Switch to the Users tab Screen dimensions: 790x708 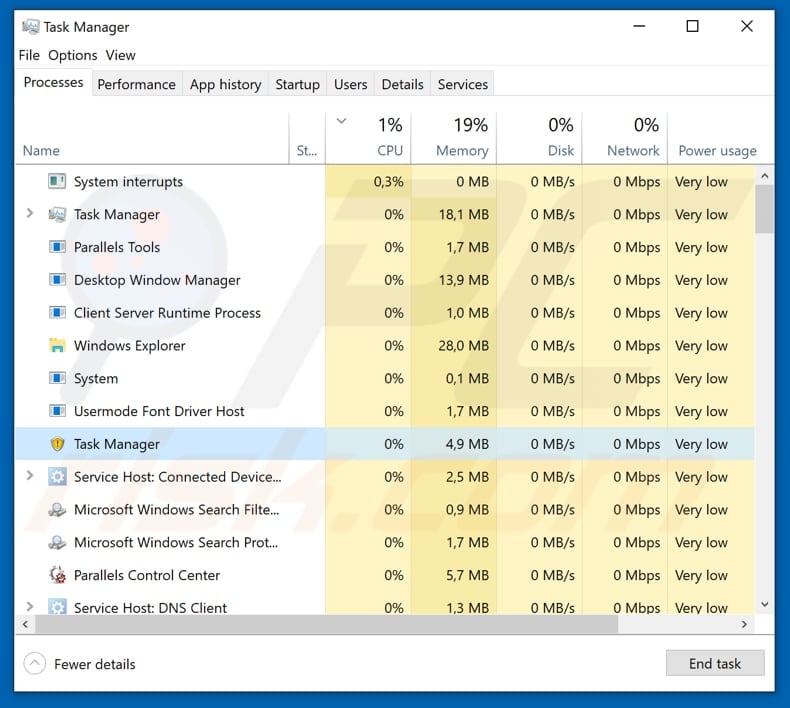coord(351,84)
